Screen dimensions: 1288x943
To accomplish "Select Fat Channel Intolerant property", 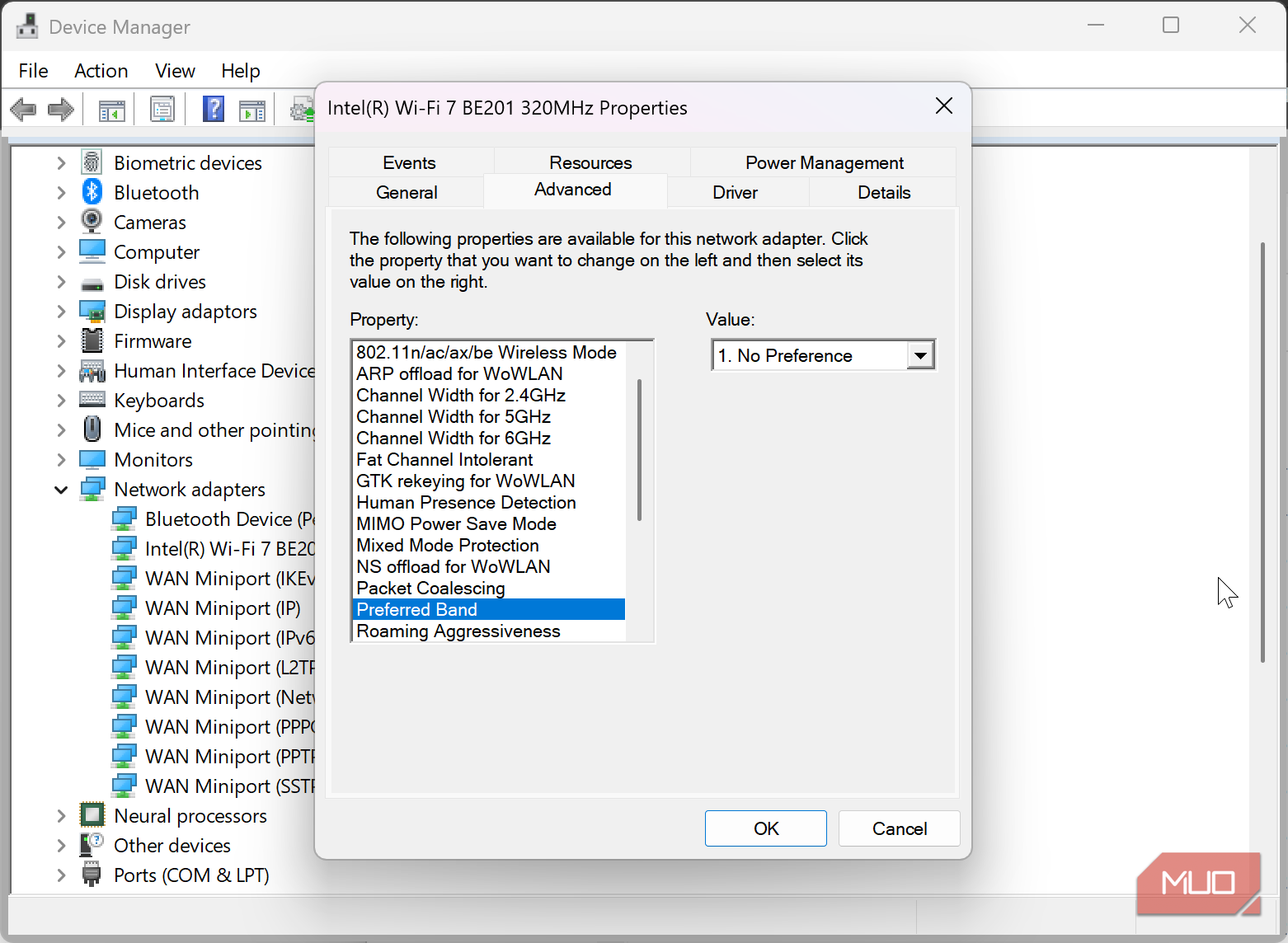I will pos(489,459).
